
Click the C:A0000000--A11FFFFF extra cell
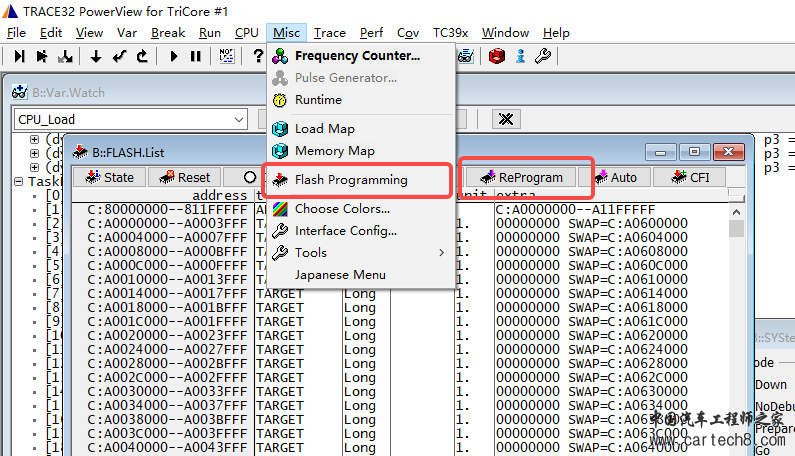tap(575, 209)
